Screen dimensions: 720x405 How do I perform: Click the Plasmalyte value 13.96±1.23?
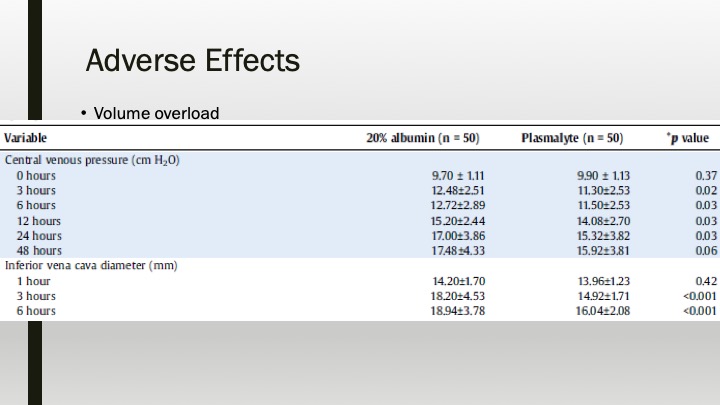tap(601, 281)
